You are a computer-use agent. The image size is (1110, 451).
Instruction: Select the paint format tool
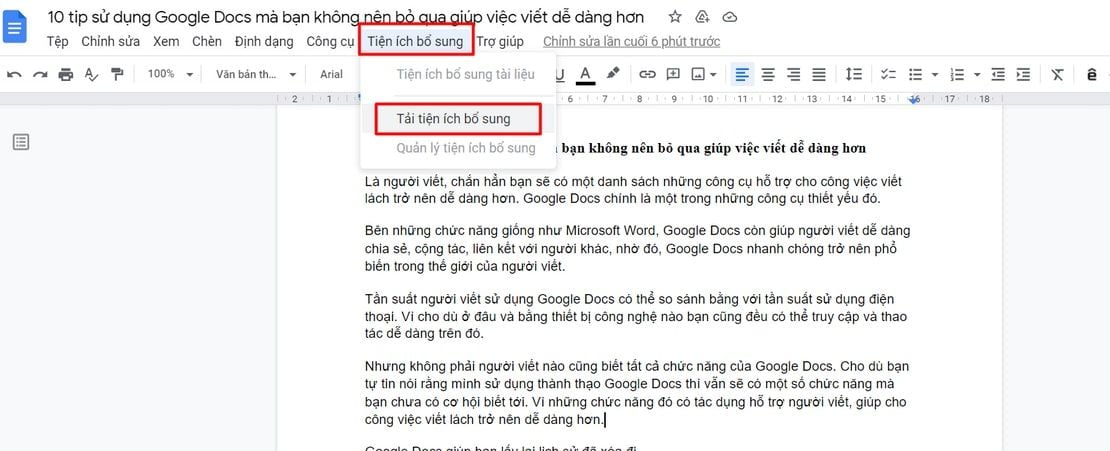click(x=117, y=74)
